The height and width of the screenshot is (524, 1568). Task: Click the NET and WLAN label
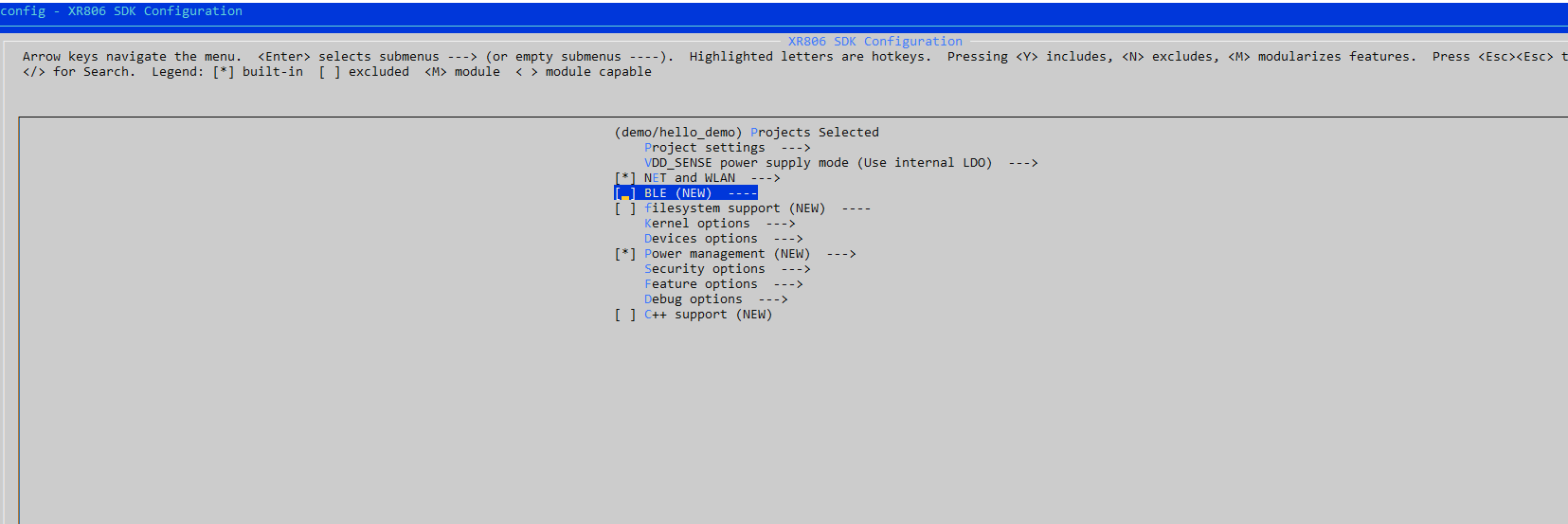[690, 178]
